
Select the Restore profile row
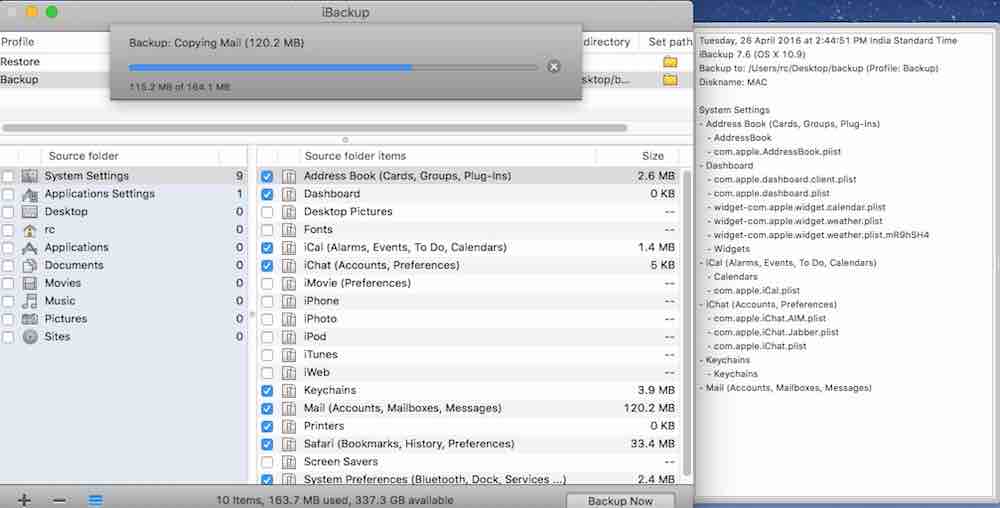point(346,62)
